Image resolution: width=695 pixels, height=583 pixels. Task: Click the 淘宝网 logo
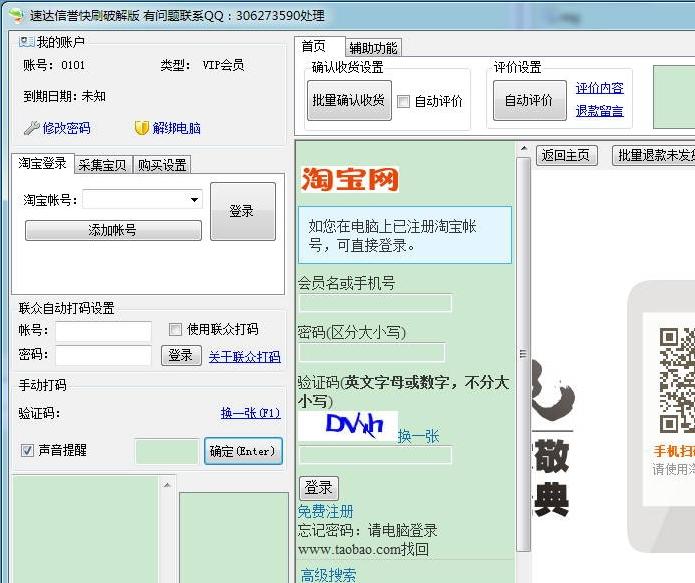click(x=349, y=180)
